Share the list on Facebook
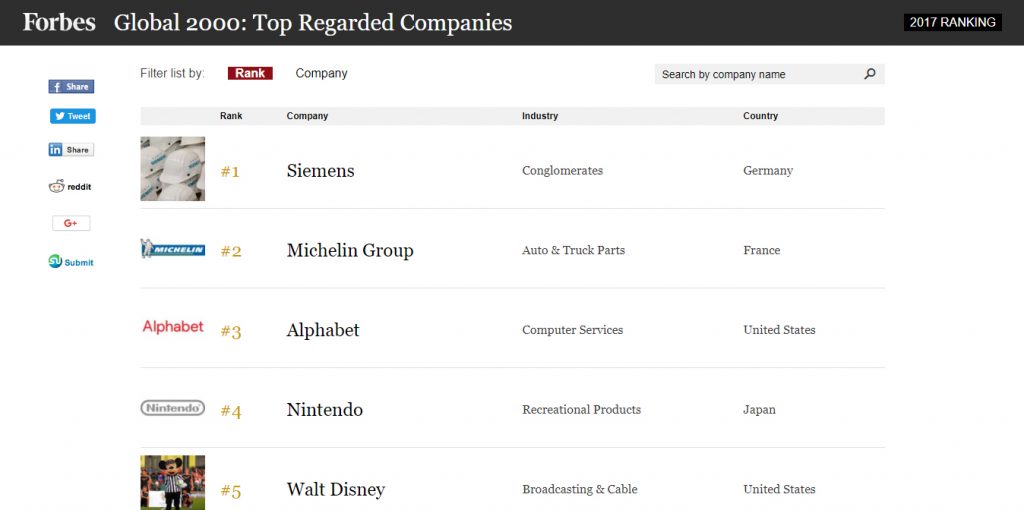Screen dimensions: 1024x510 pos(71,87)
